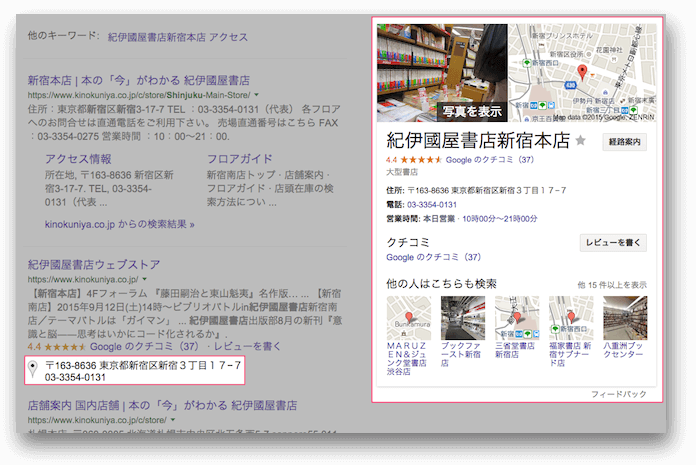Open Google のクチコミ (37) under ウェブストア result
696x465 pixels.
(144, 347)
